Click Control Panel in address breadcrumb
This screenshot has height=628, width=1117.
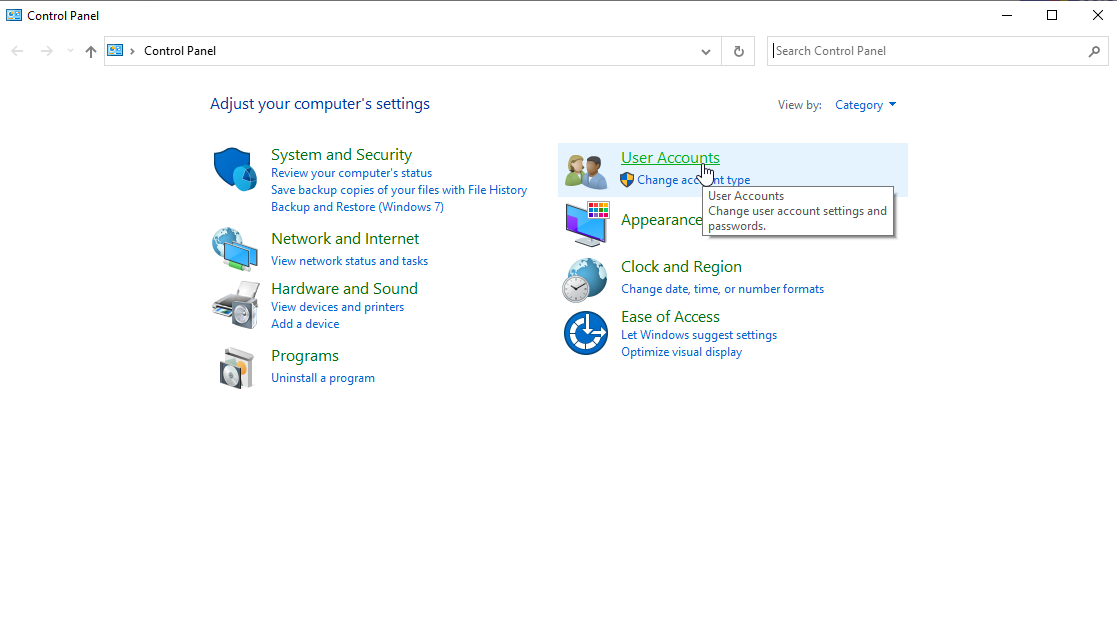[180, 51]
